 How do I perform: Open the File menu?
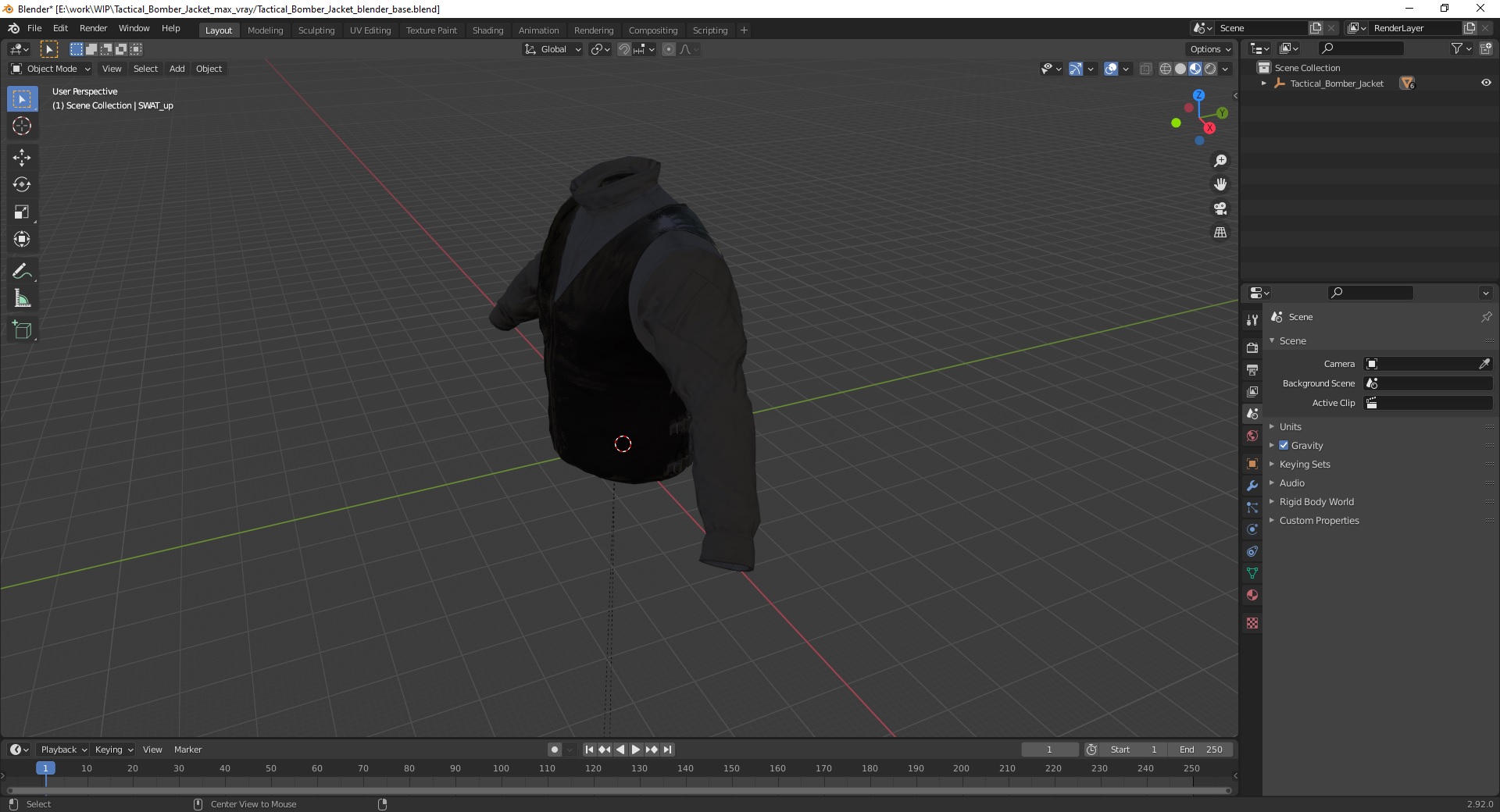tap(34, 28)
